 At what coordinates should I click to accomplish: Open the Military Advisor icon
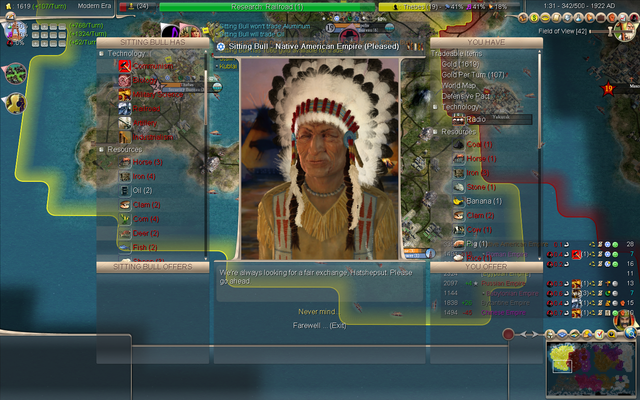[x=568, y=18]
